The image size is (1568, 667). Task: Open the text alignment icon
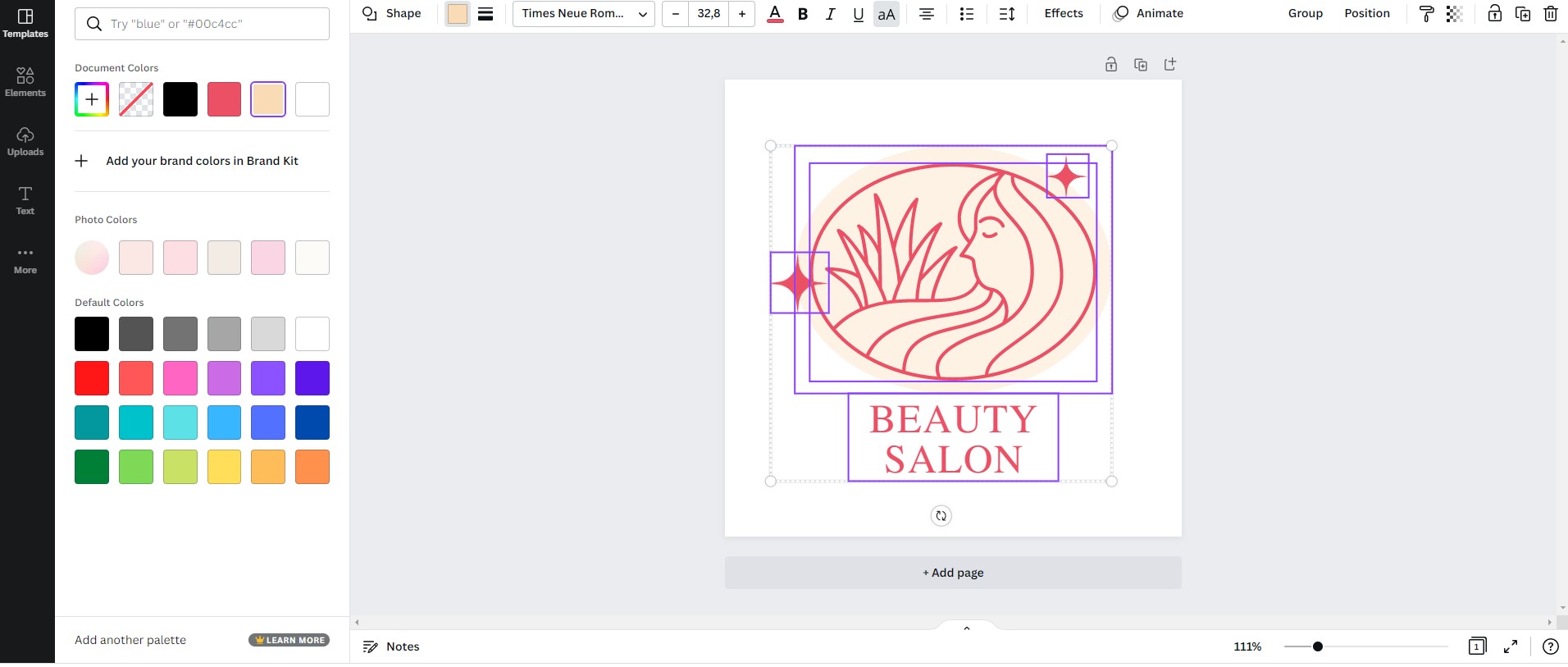(x=927, y=14)
